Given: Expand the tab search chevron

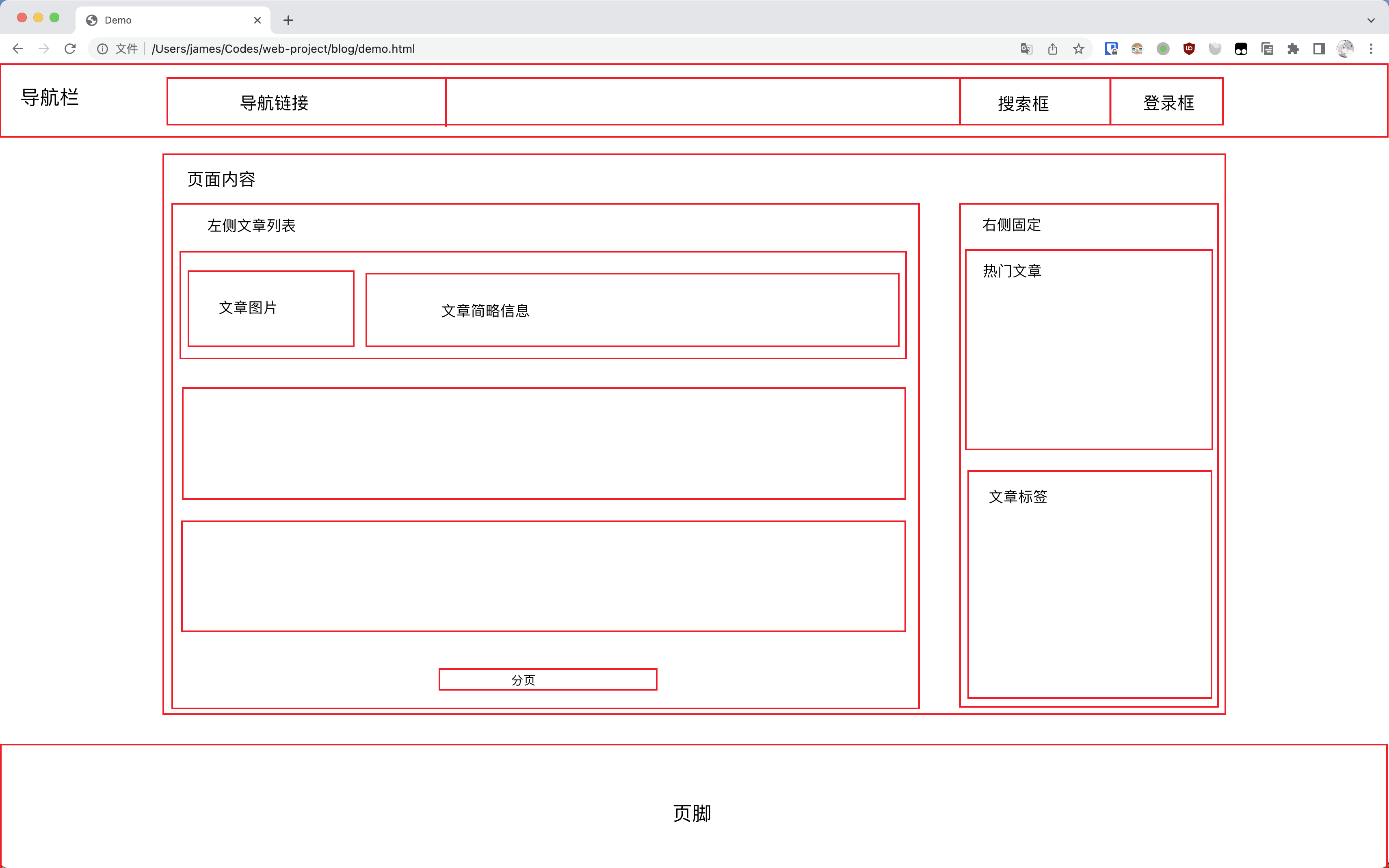Looking at the screenshot, I should [1371, 20].
